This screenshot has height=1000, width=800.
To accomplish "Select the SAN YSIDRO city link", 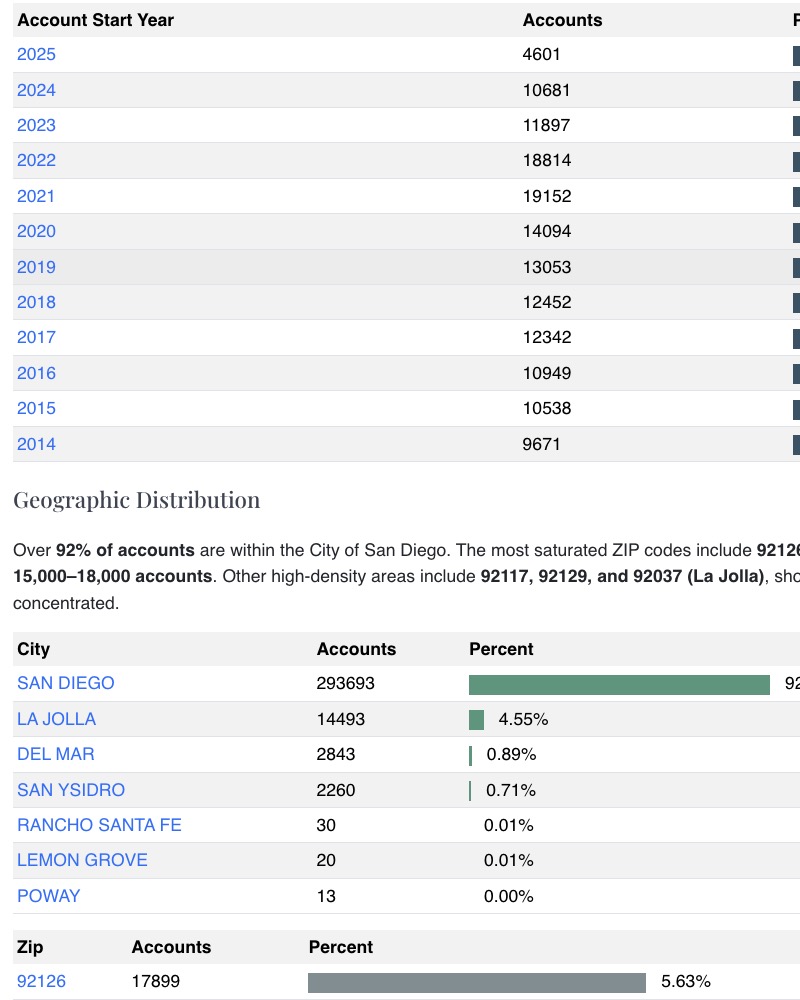I will (71, 790).
